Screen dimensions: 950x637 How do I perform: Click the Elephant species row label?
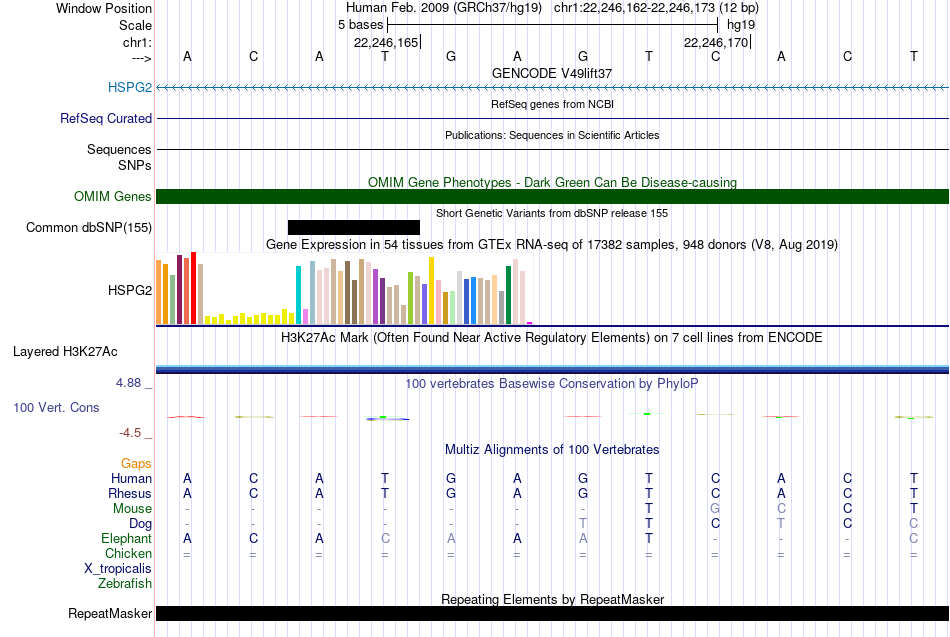coord(127,538)
